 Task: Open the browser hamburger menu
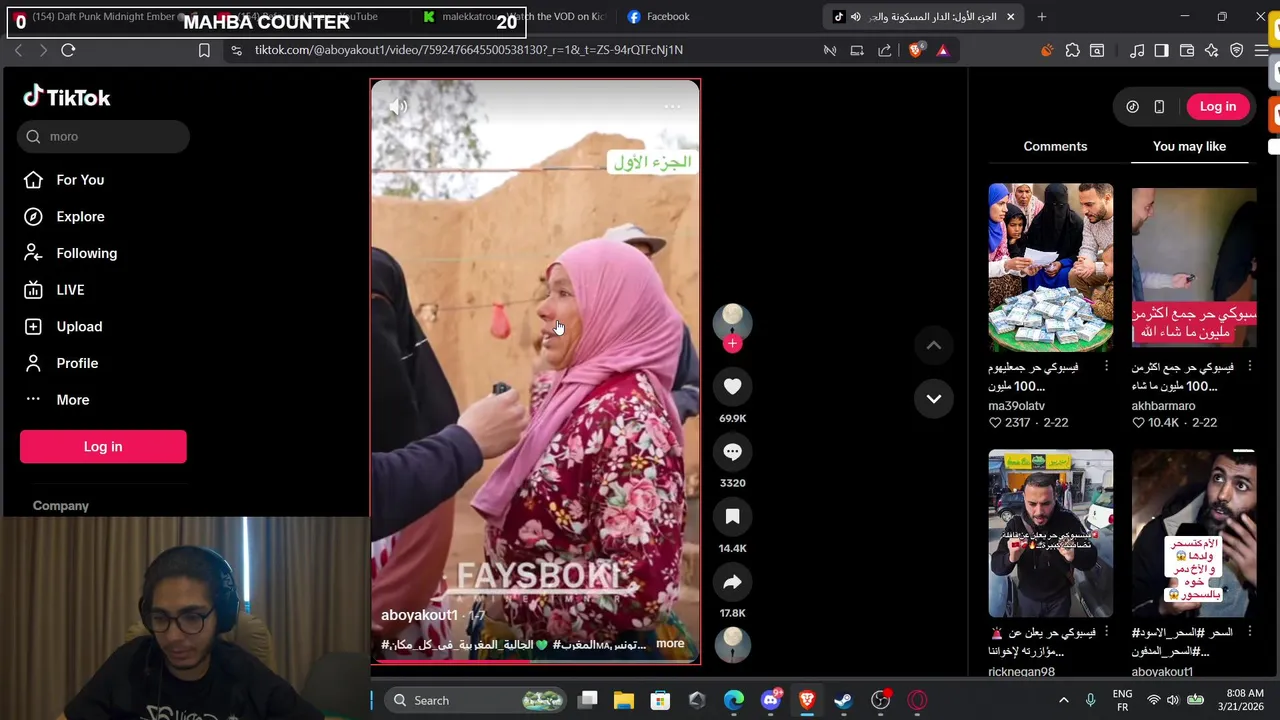click(x=1262, y=50)
